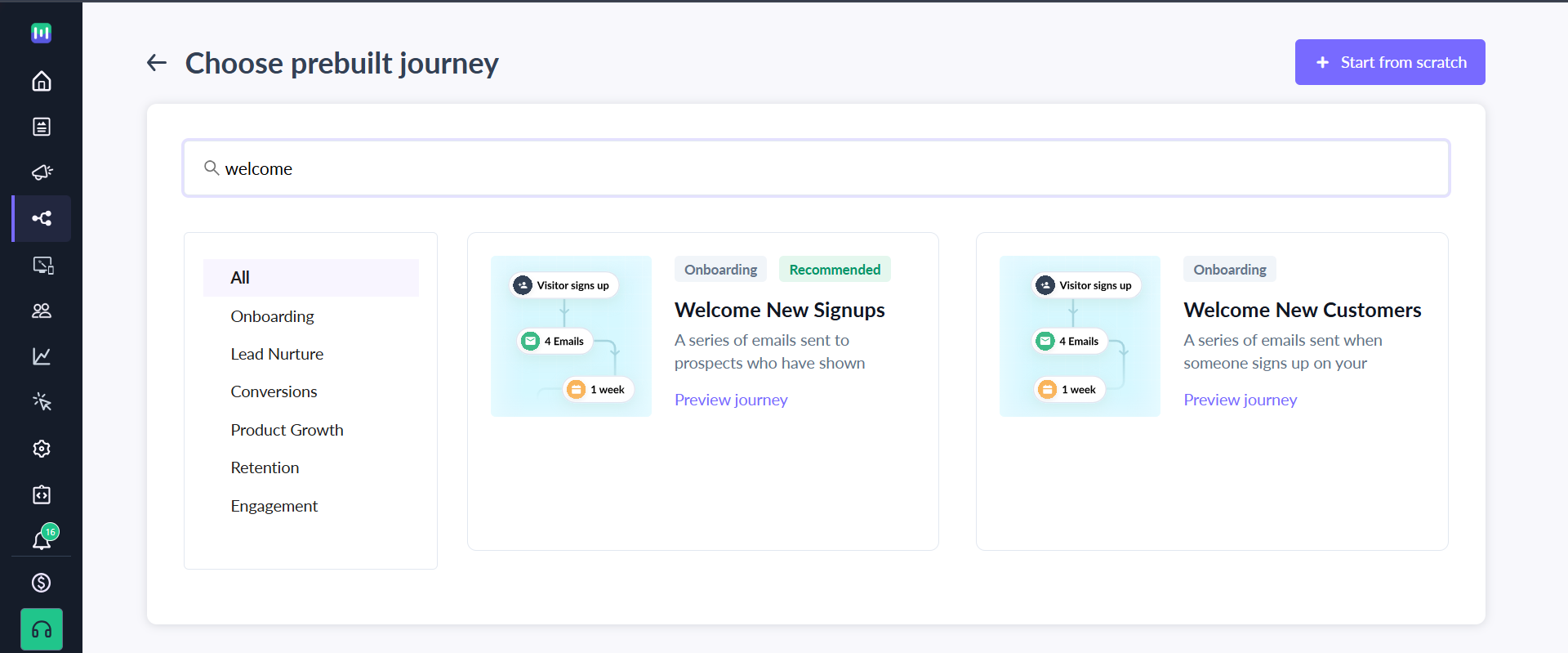This screenshot has width=1568, height=653.
Task: Open the contacts people icon
Action: [42, 311]
